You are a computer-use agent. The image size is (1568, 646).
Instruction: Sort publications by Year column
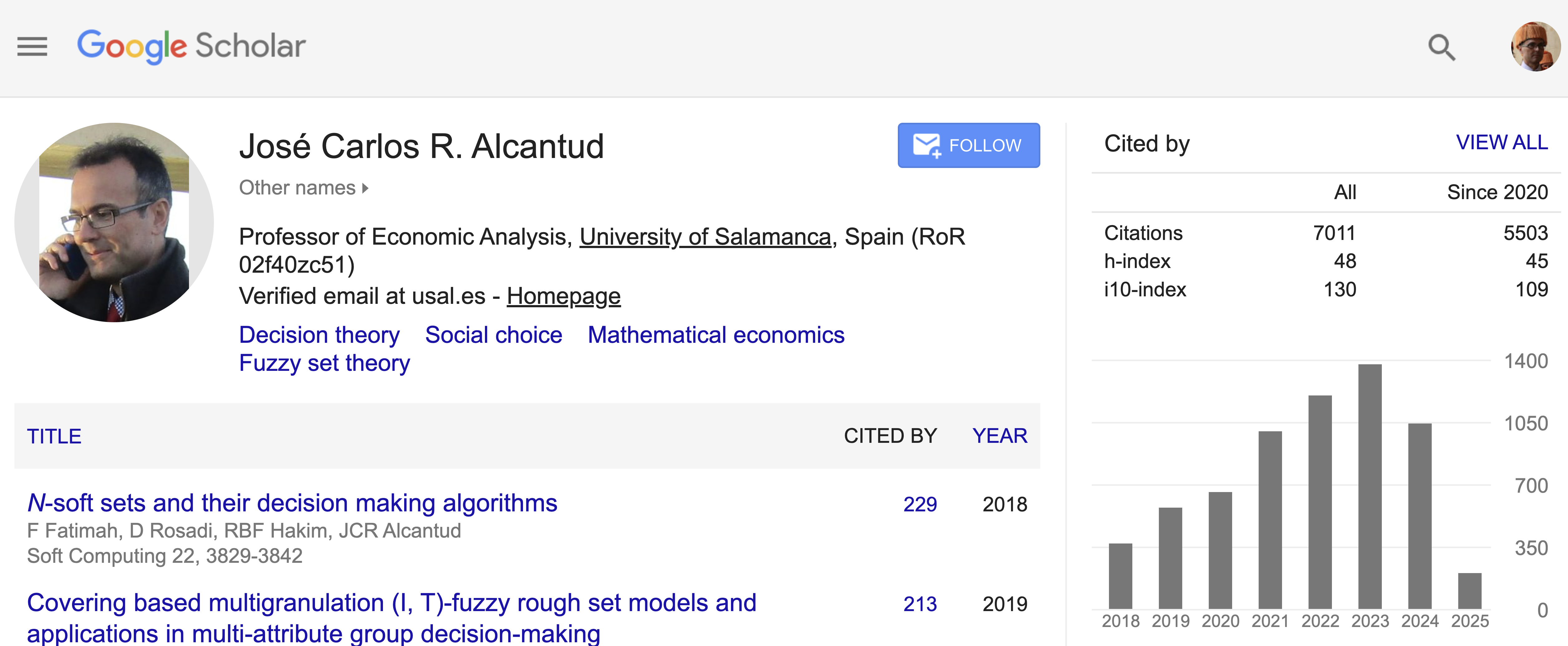(999, 436)
